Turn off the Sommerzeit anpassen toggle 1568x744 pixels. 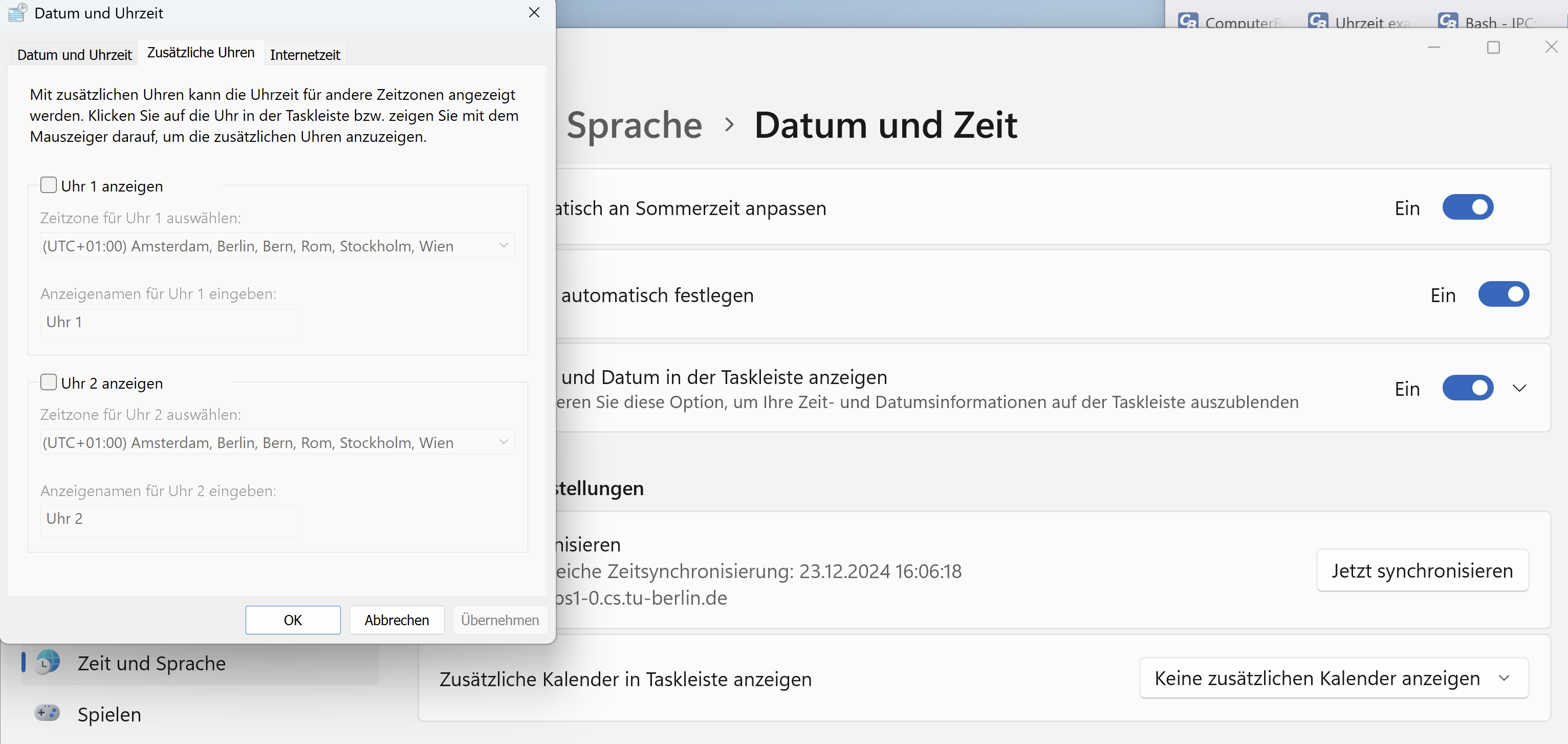1468,207
